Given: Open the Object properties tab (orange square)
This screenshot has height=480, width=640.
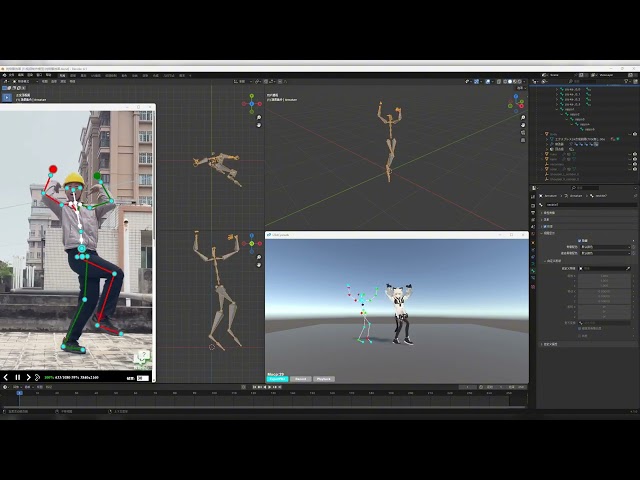Looking at the screenshot, I should (533, 243).
